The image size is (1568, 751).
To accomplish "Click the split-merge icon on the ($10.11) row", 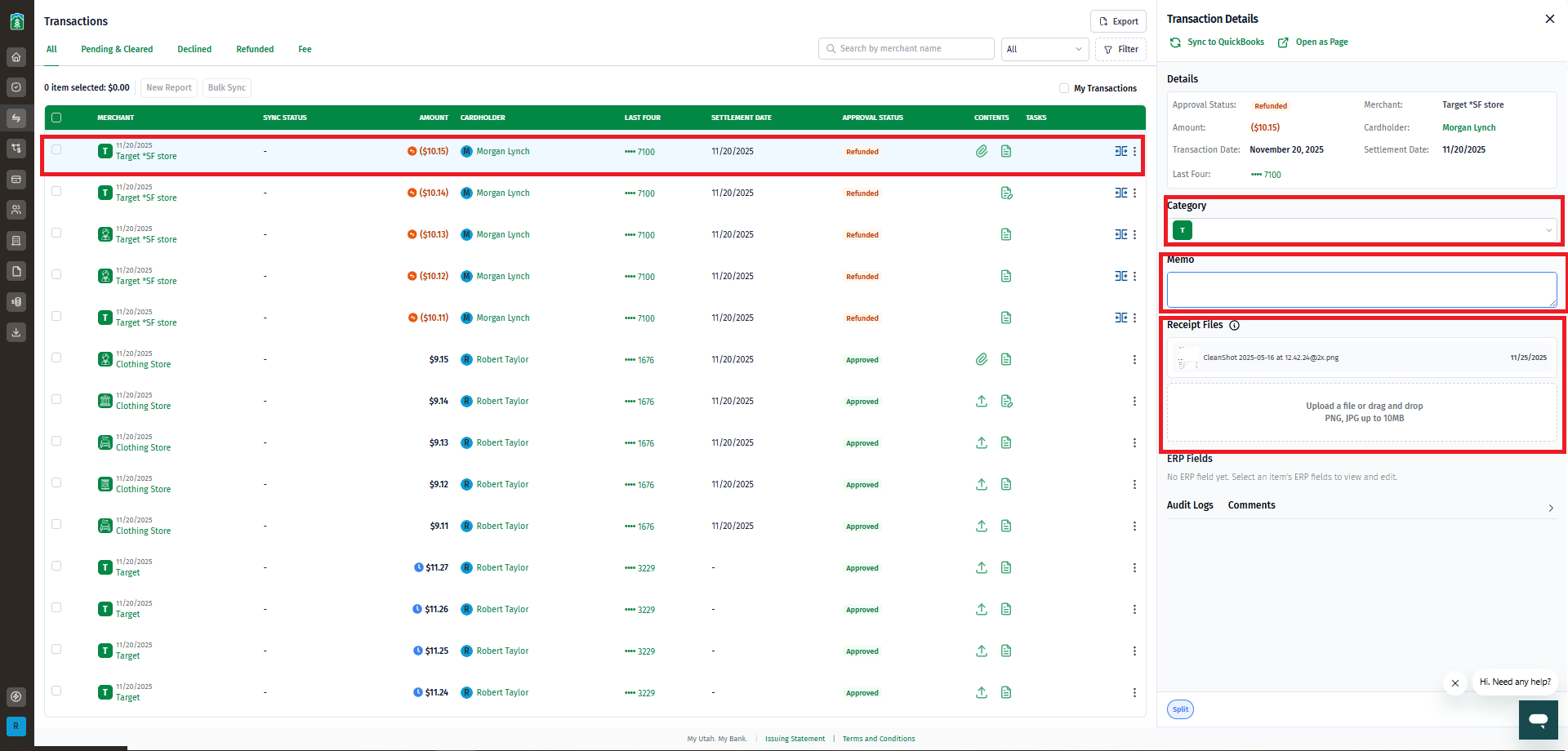I will pyautogui.click(x=1121, y=318).
